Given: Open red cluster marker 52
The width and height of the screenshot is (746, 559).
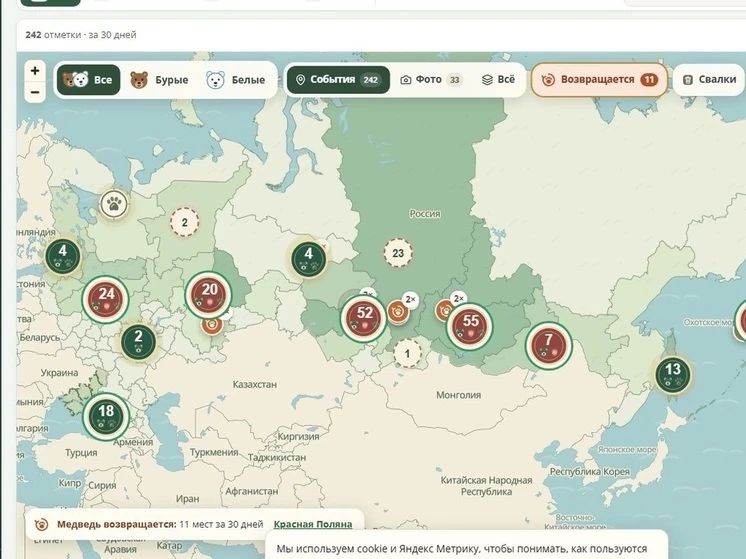Looking at the screenshot, I should 364,318.
